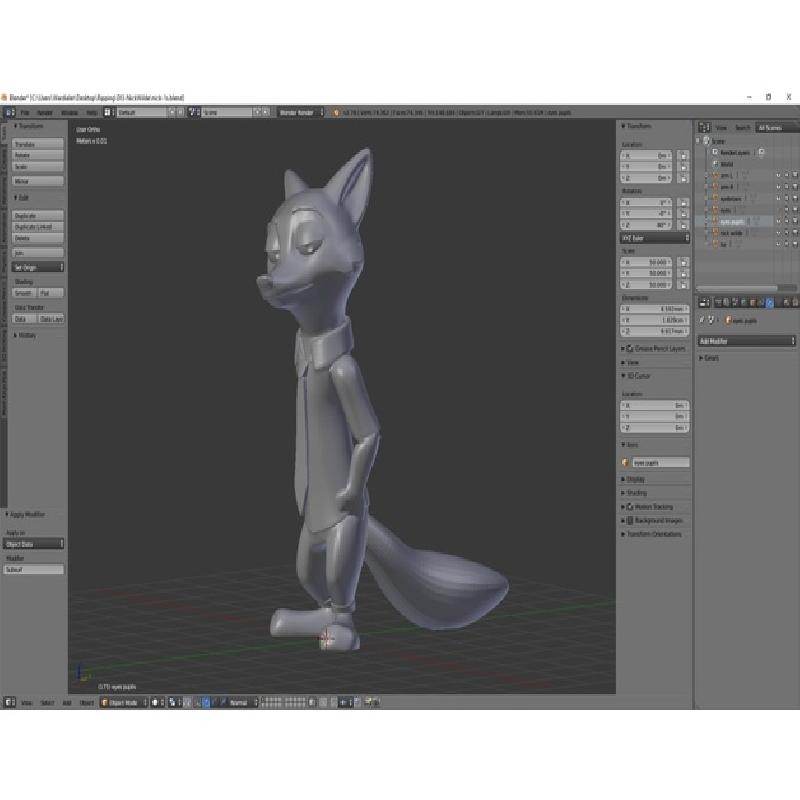Image resolution: width=800 pixels, height=800 pixels.
Task: Click the object icon beside eyes pupils in properties
Action: pos(728,320)
